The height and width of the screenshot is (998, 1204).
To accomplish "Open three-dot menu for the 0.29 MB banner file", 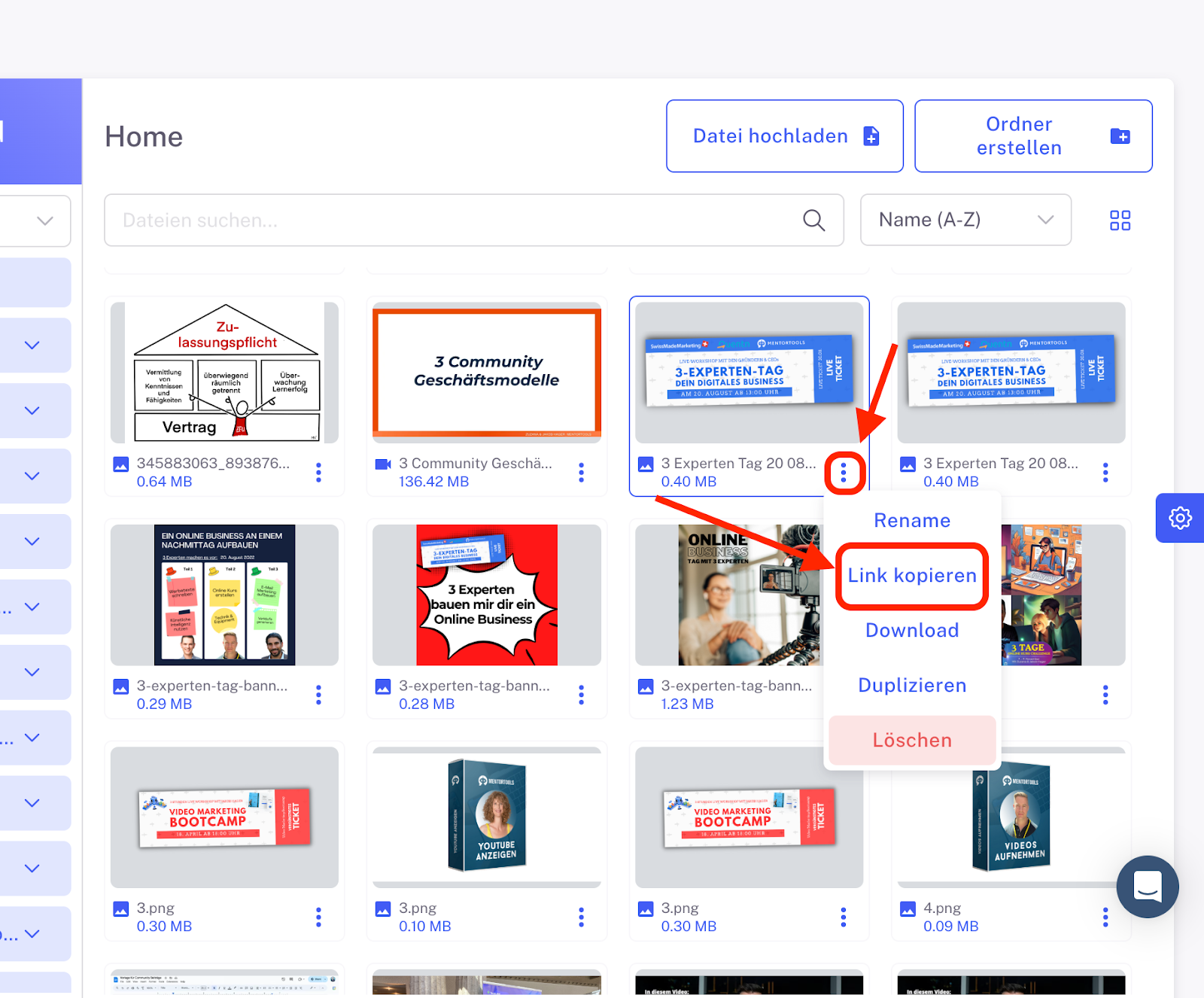I will coord(318,695).
